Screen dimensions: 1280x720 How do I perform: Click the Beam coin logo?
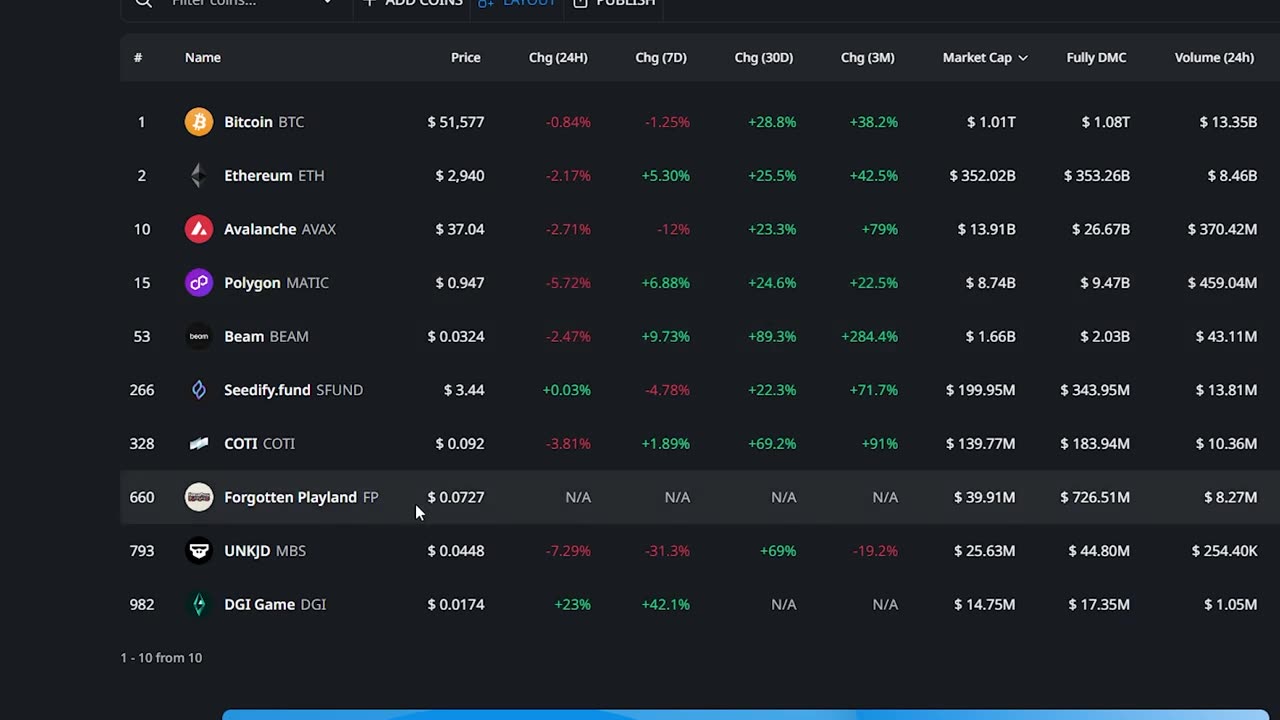(199, 336)
